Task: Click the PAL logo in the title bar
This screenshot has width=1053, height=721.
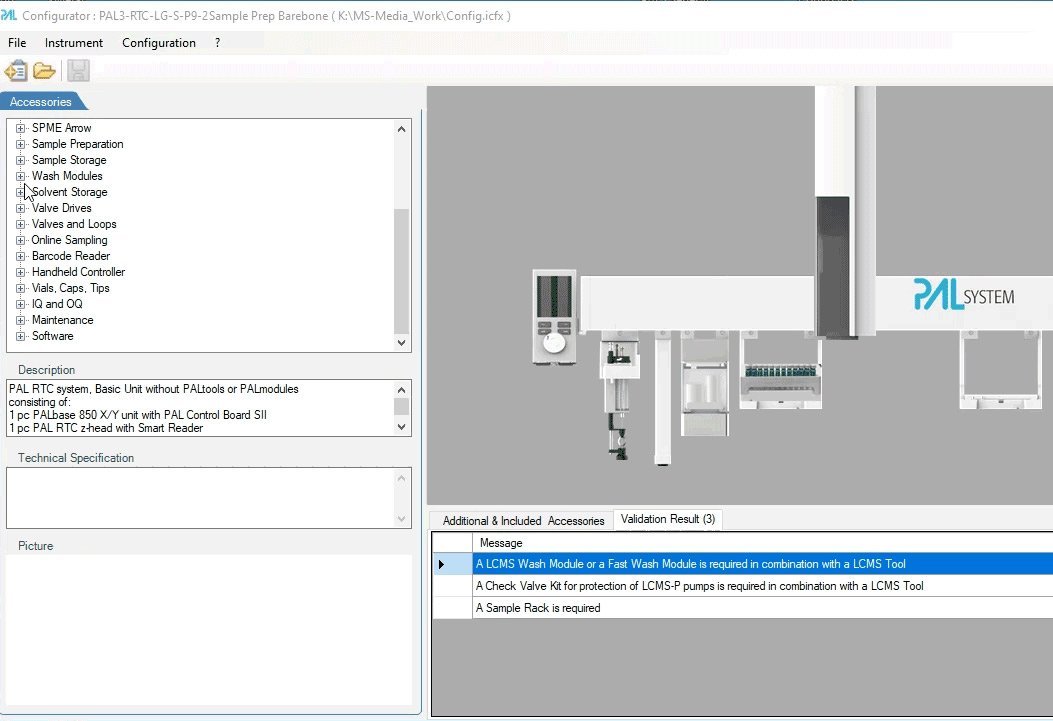Action: pyautogui.click(x=9, y=15)
